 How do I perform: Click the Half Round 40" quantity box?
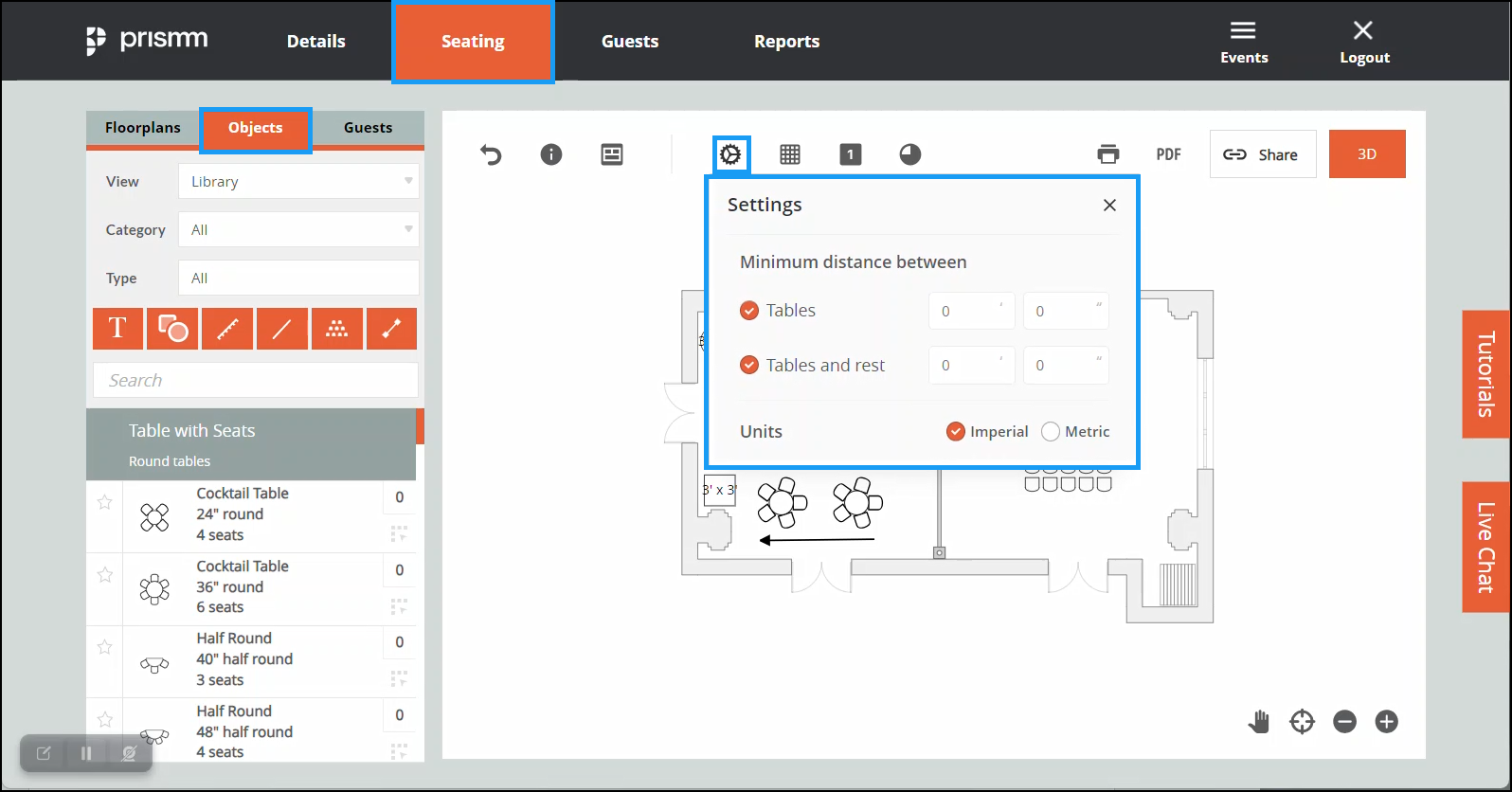(x=400, y=642)
